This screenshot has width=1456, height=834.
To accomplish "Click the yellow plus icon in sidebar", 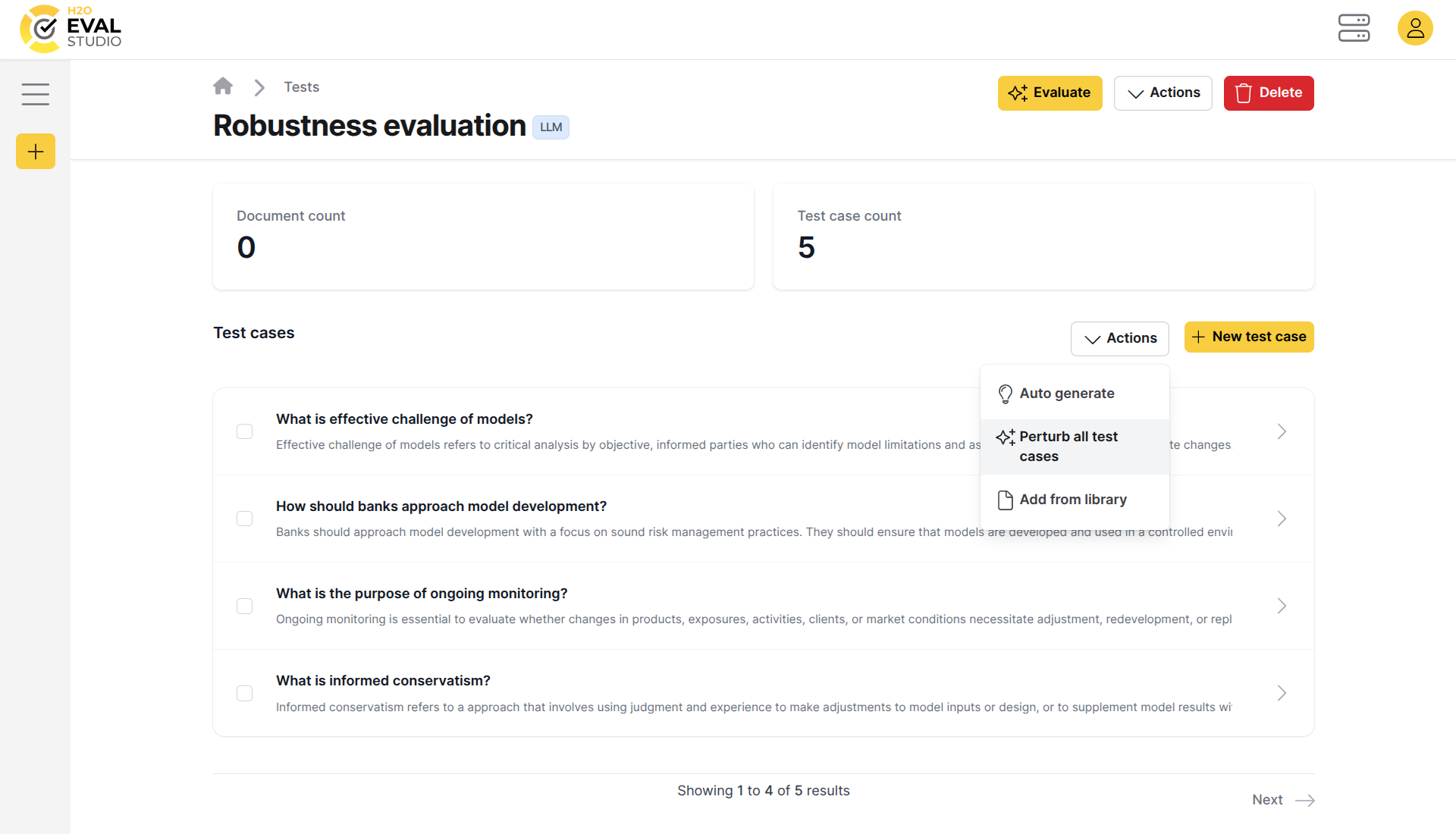I will click(35, 151).
